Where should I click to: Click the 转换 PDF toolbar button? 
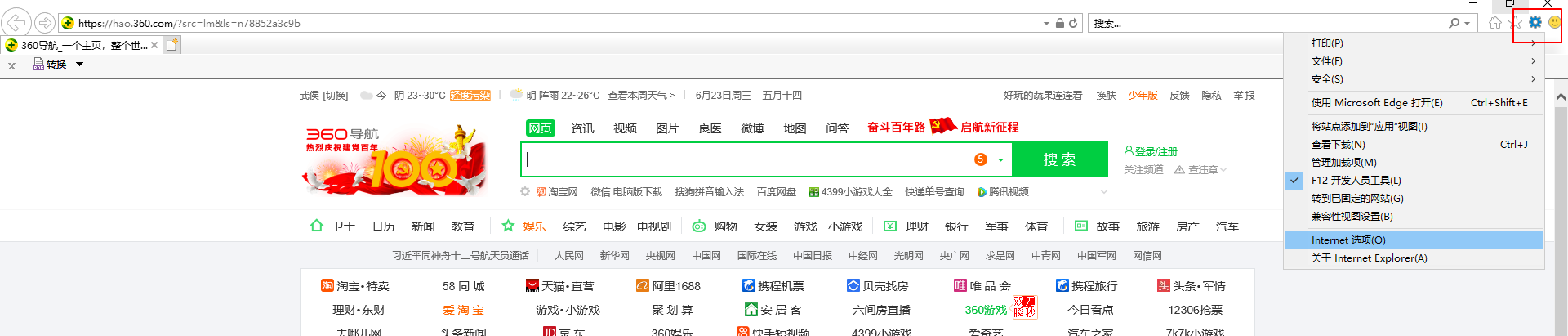coord(50,64)
